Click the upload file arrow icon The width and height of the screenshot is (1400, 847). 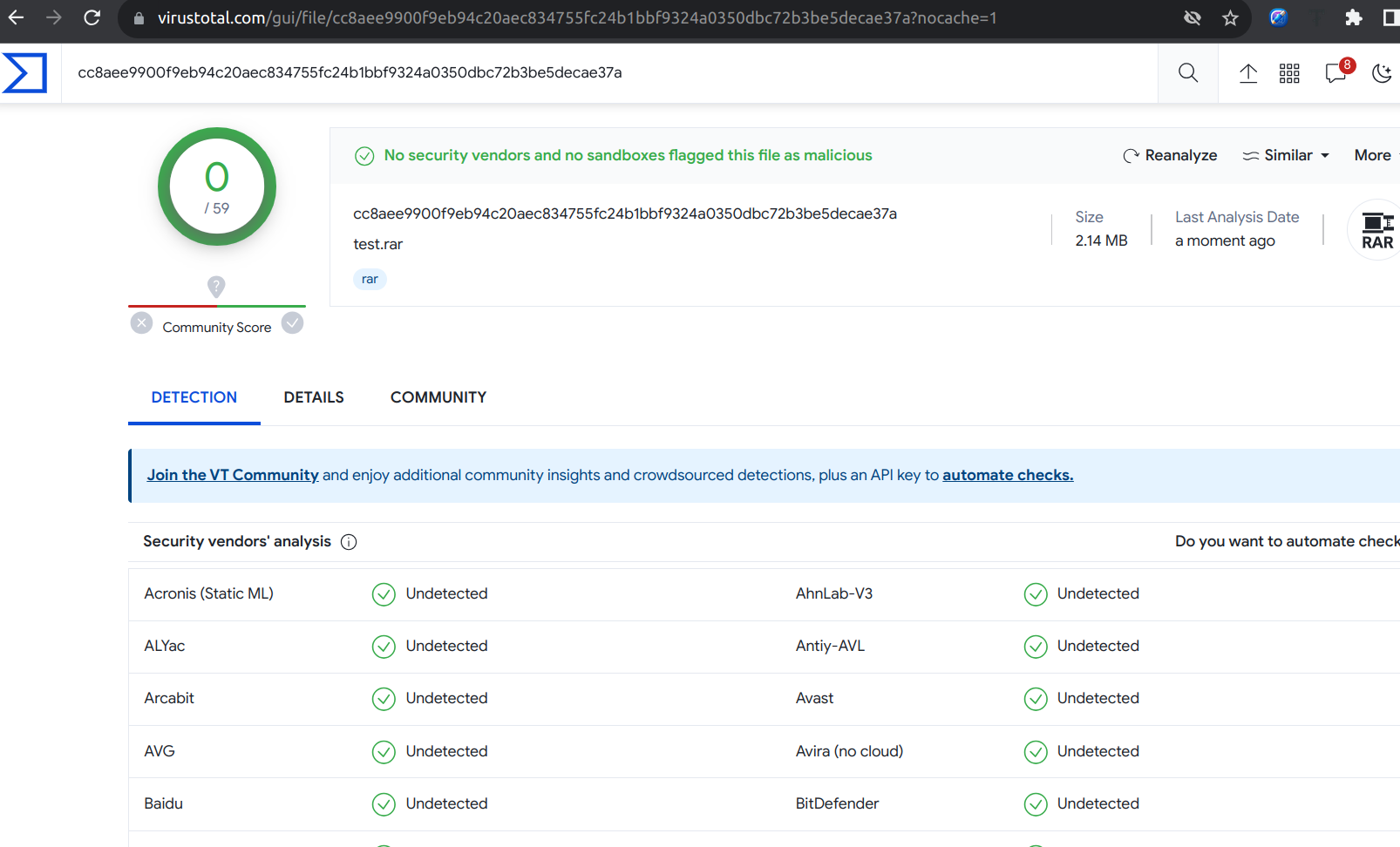coord(1248,73)
